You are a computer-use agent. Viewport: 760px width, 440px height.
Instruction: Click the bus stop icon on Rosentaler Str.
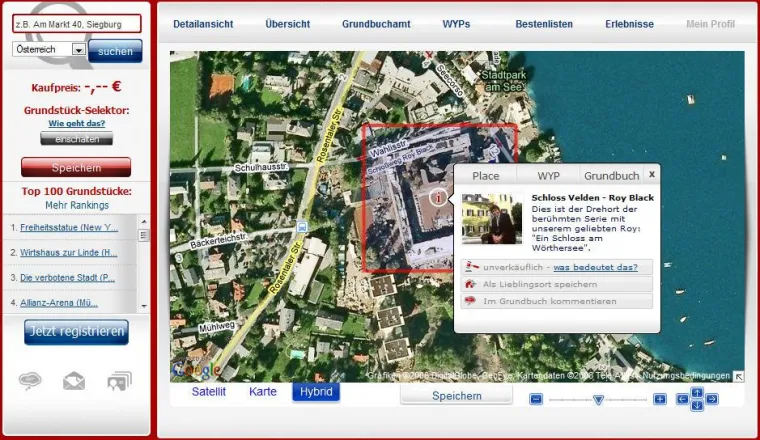click(301, 227)
